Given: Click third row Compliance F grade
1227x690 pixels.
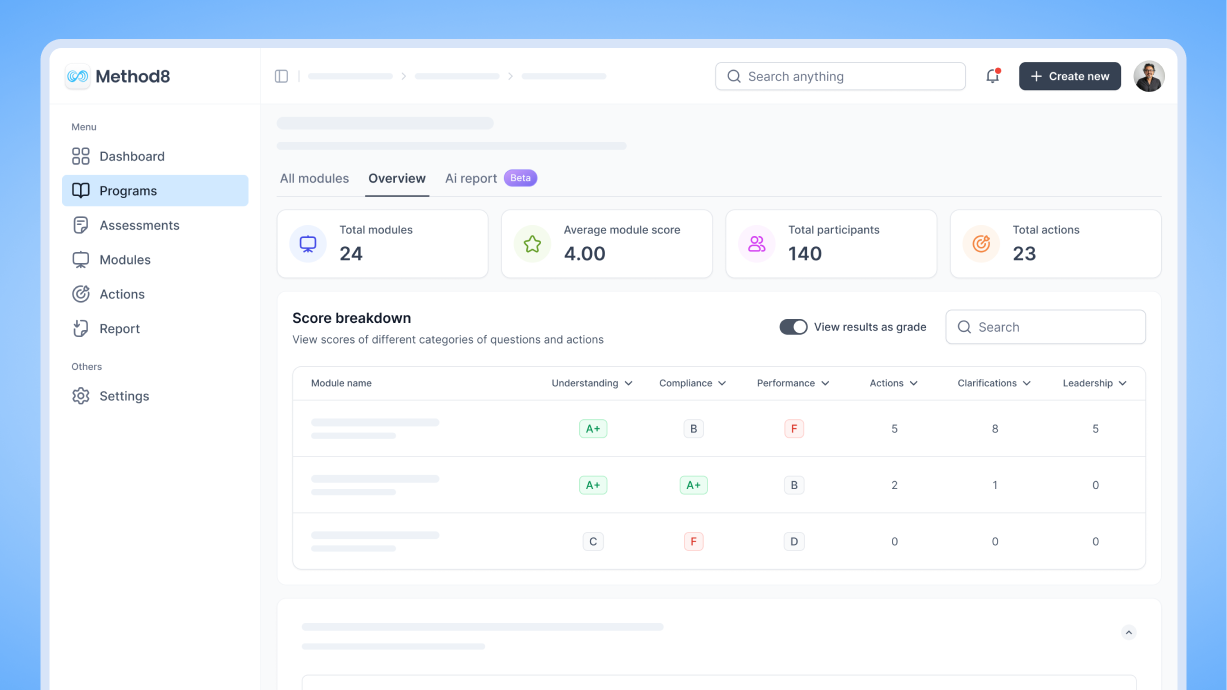Looking at the screenshot, I should pos(694,541).
